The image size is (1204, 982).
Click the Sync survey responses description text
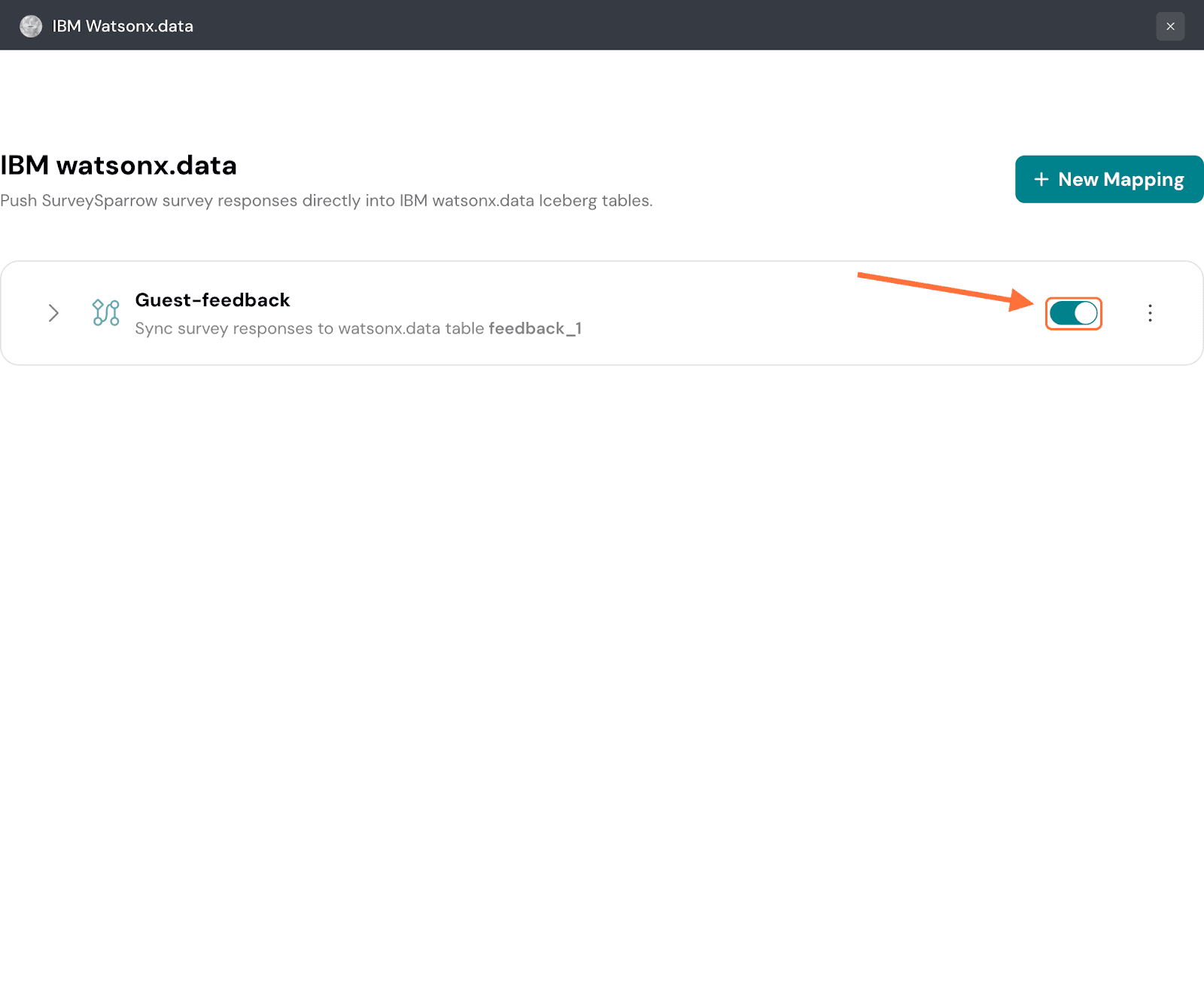[x=309, y=329]
